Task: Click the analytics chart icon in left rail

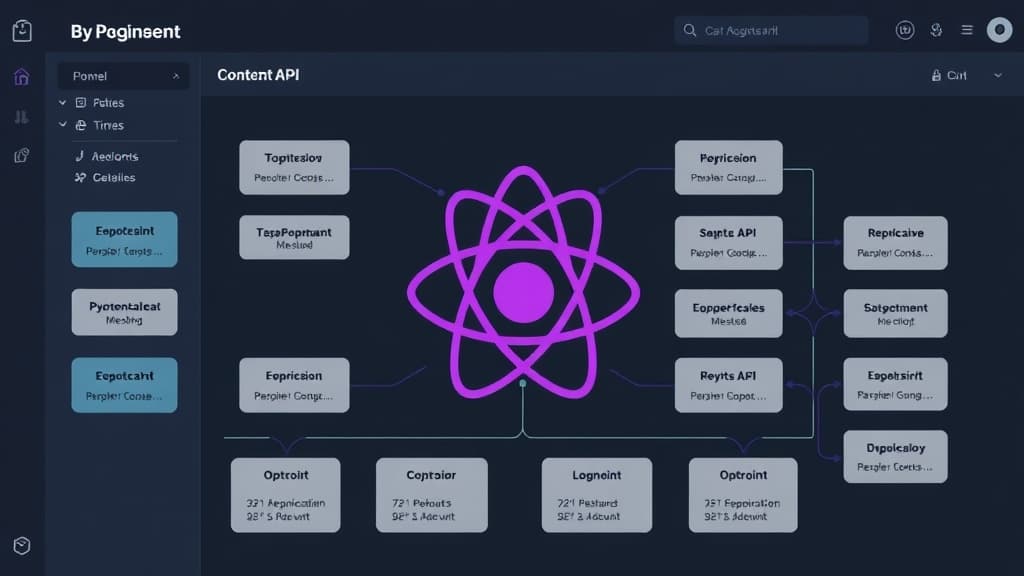Action: pos(20,117)
